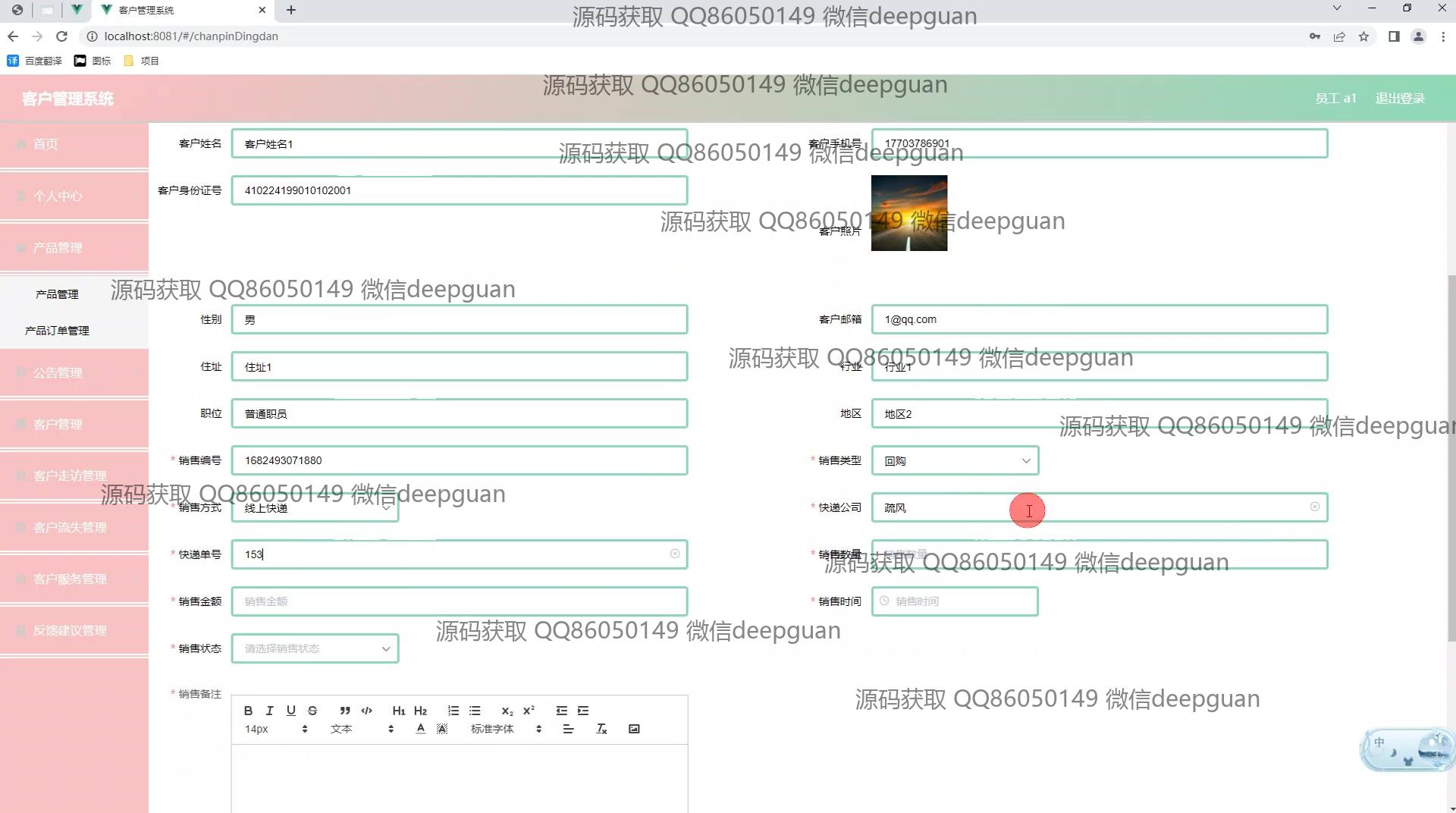Screen dimensions: 1456x813
Task: Open 客户管理 in the sidebar
Action: click(74, 424)
